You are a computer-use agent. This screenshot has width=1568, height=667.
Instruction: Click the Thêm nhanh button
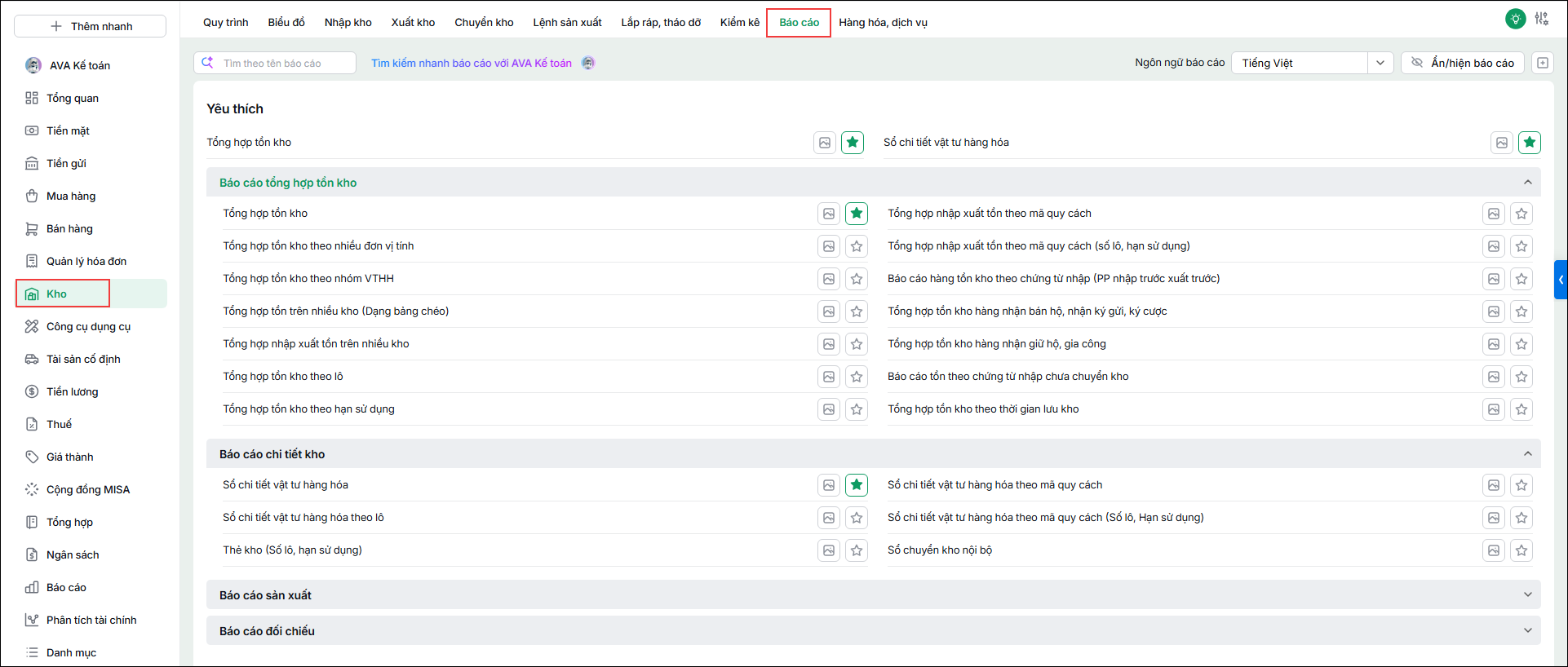point(91,26)
